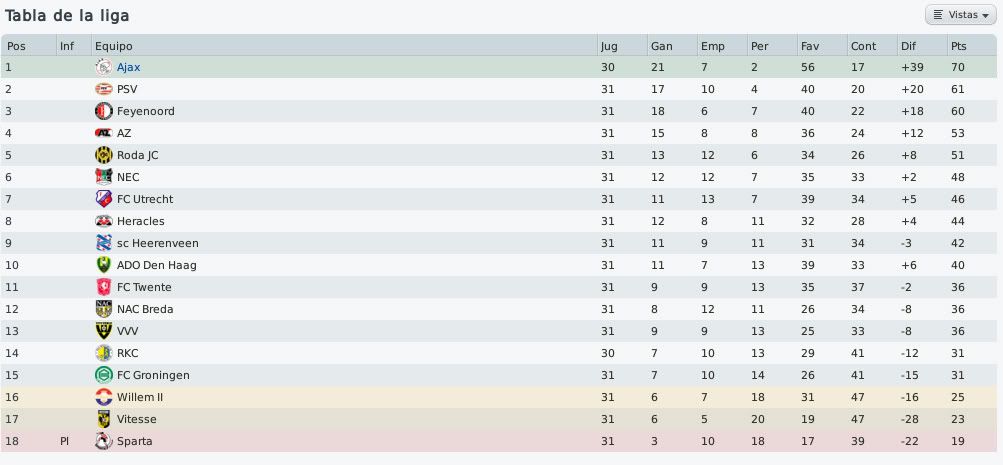The height and width of the screenshot is (465, 1003).
Task: Click the PSV club badge
Action: pos(104,89)
